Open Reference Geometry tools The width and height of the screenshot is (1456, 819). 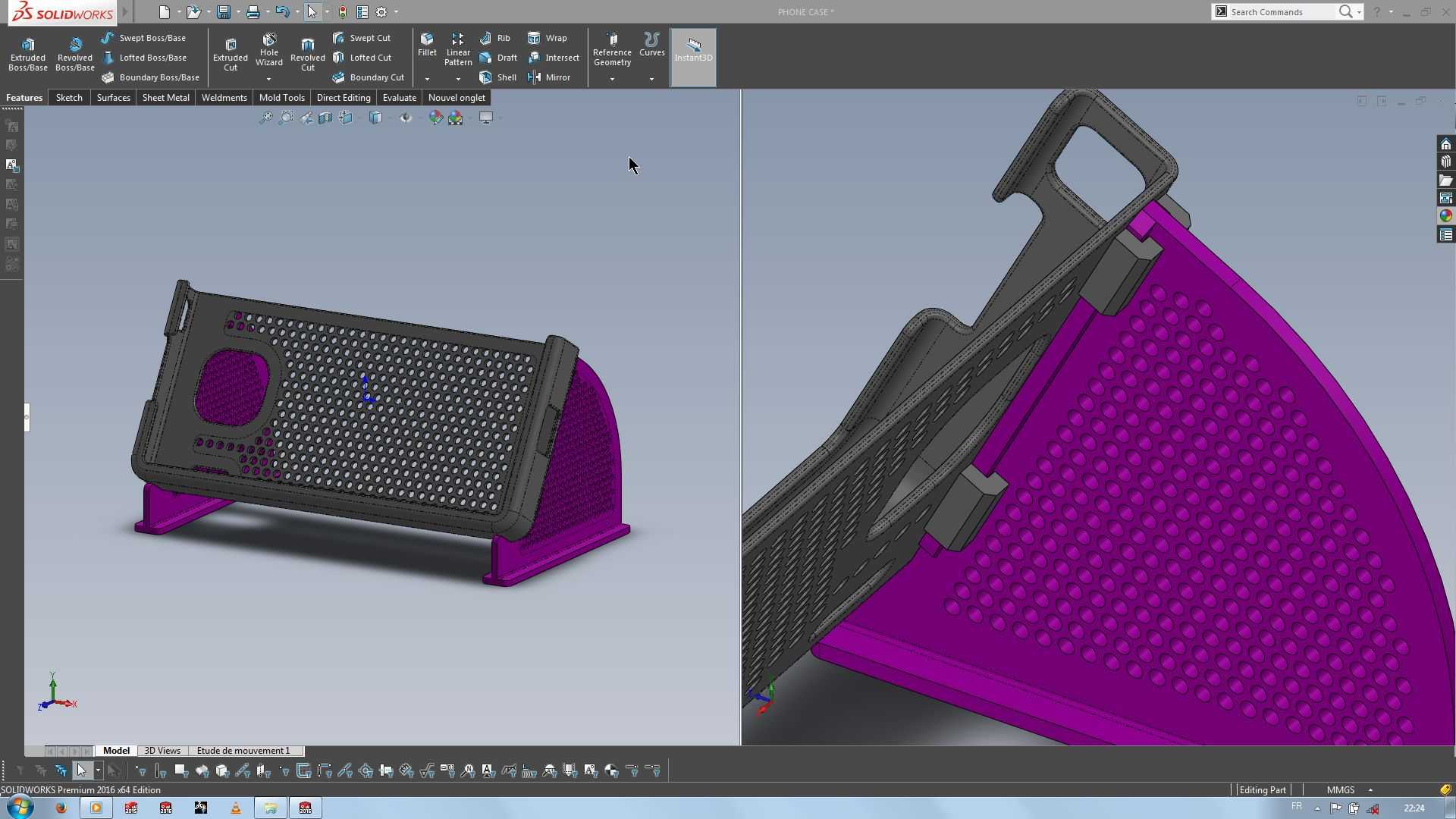pyautogui.click(x=612, y=49)
